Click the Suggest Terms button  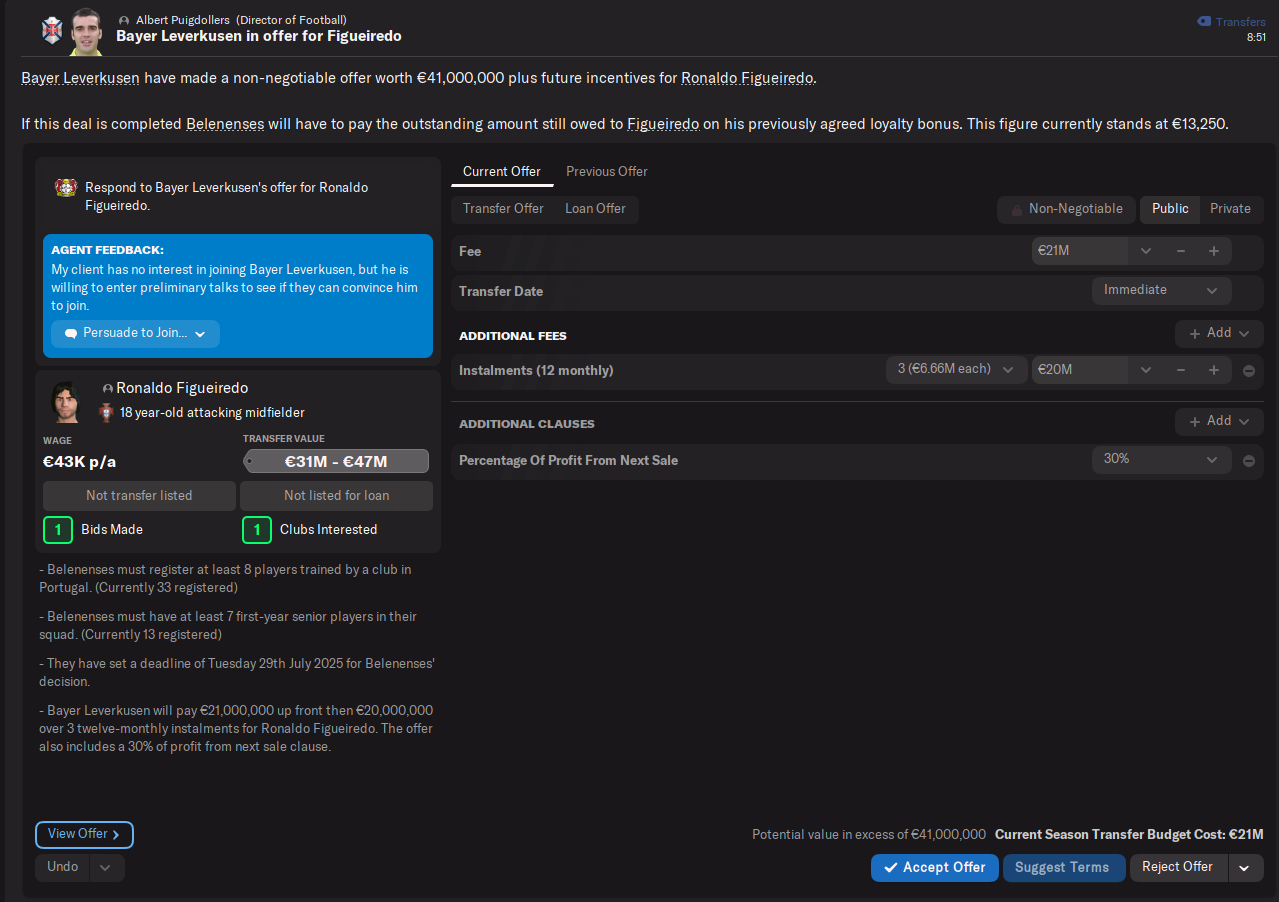coord(1062,868)
